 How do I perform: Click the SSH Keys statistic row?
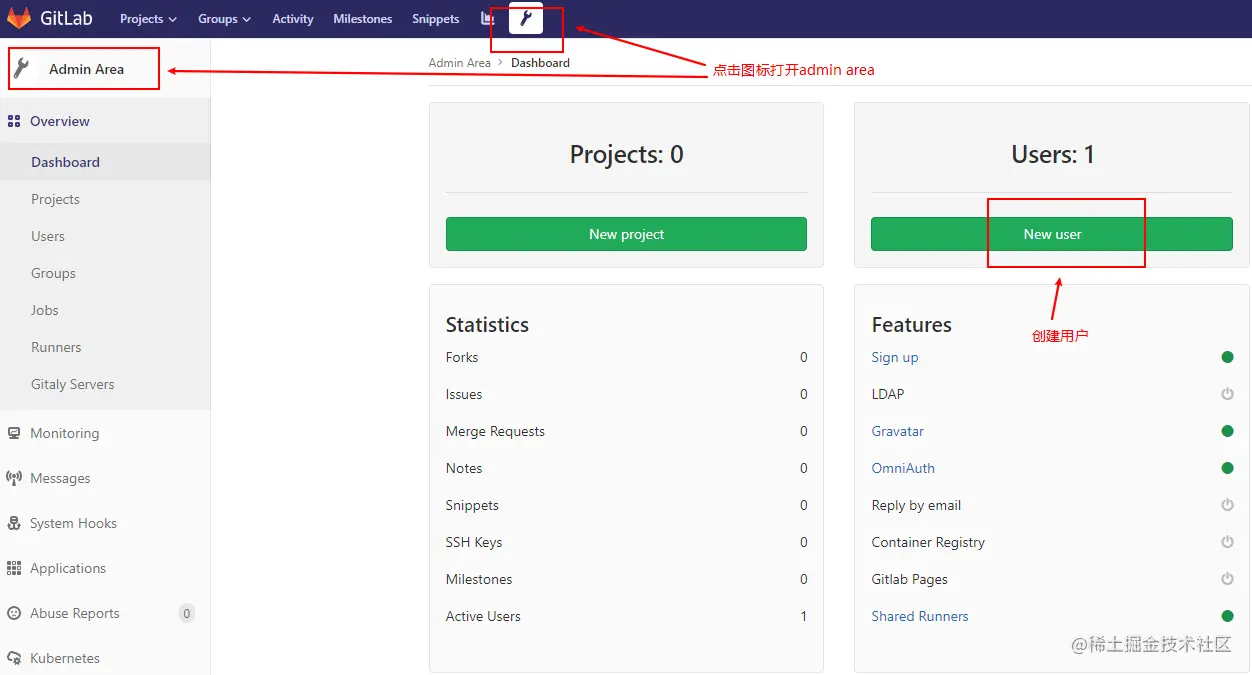coord(626,542)
